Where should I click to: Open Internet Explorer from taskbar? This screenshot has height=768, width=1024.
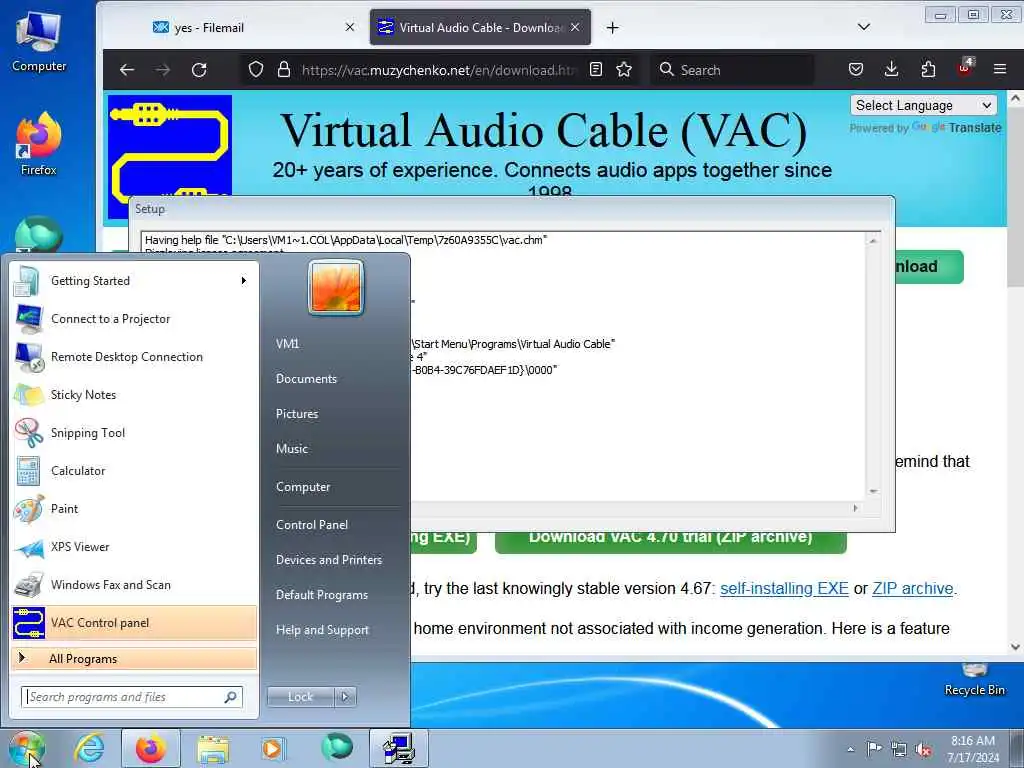coord(89,748)
